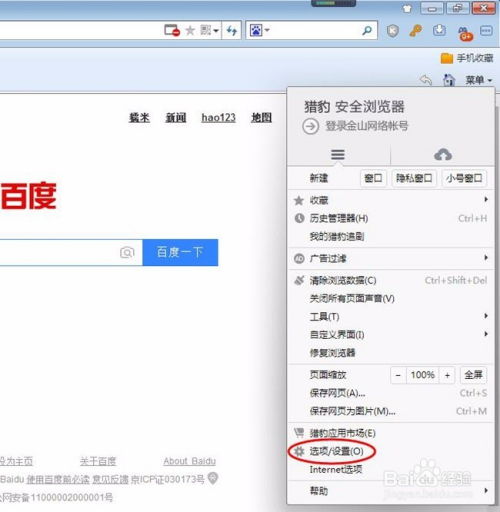
Task: Click the camera image search icon
Action: coord(127,252)
